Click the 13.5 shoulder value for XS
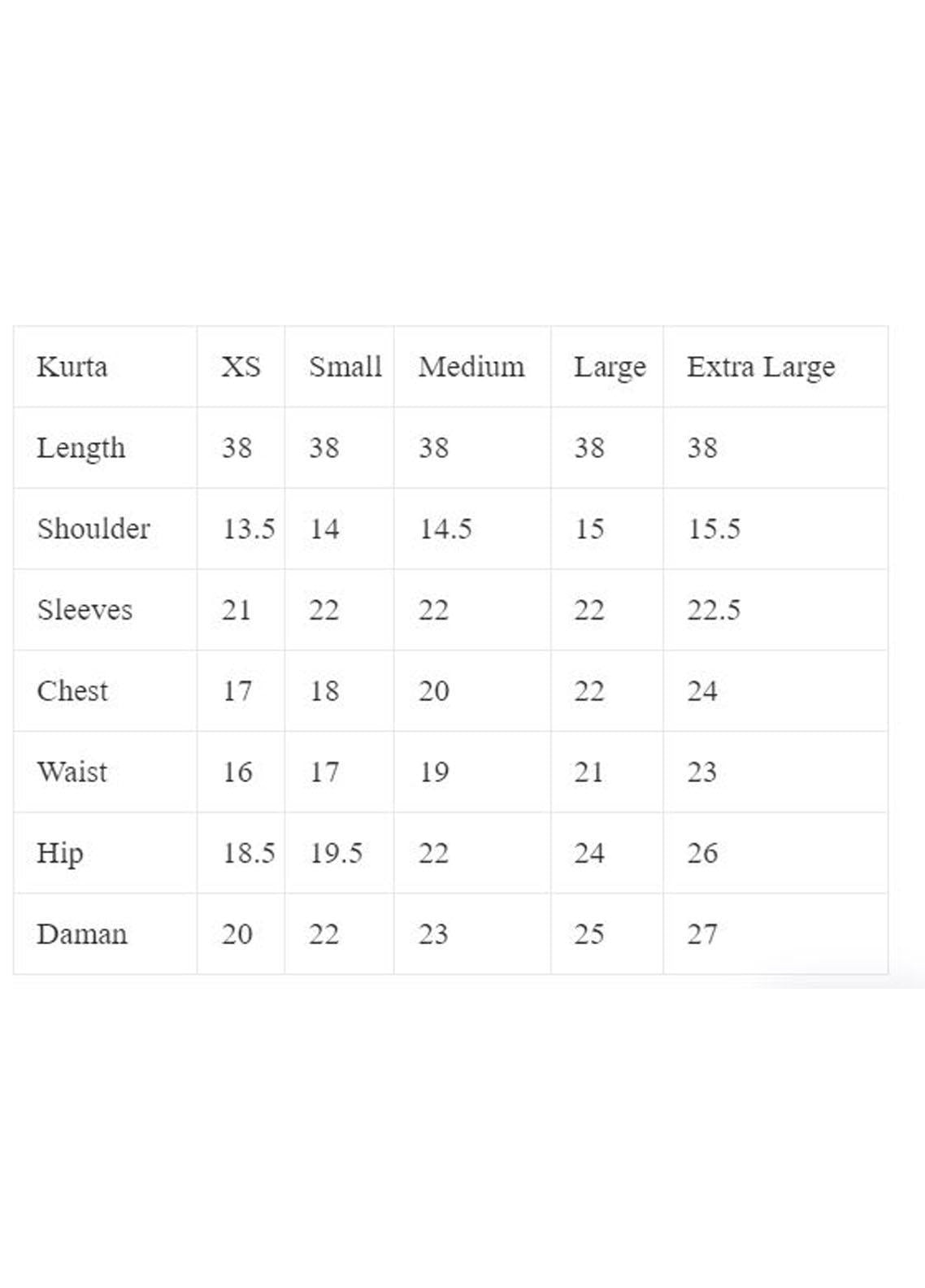The width and height of the screenshot is (925, 1288). pyautogui.click(x=249, y=529)
